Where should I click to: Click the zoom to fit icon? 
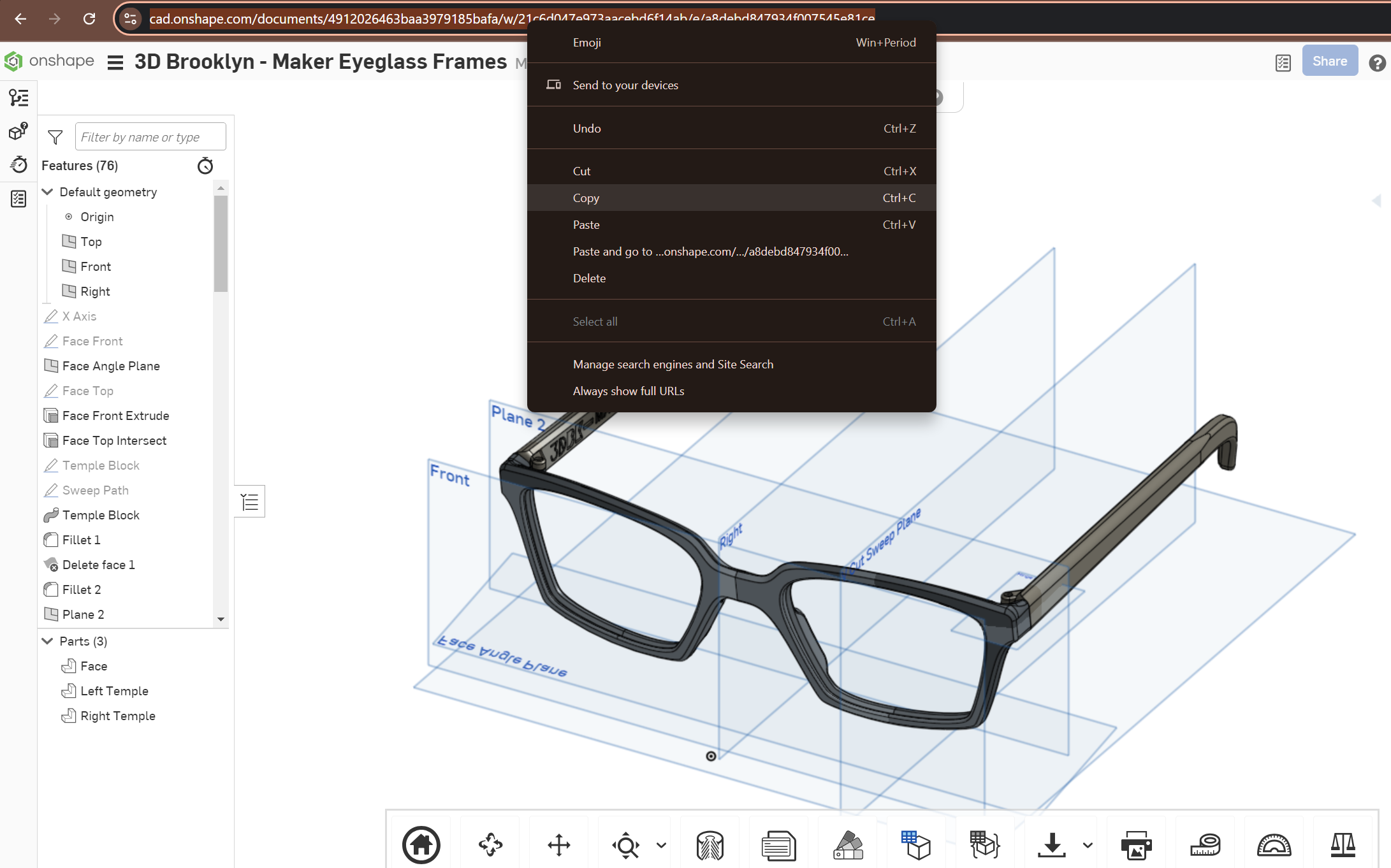[627, 845]
